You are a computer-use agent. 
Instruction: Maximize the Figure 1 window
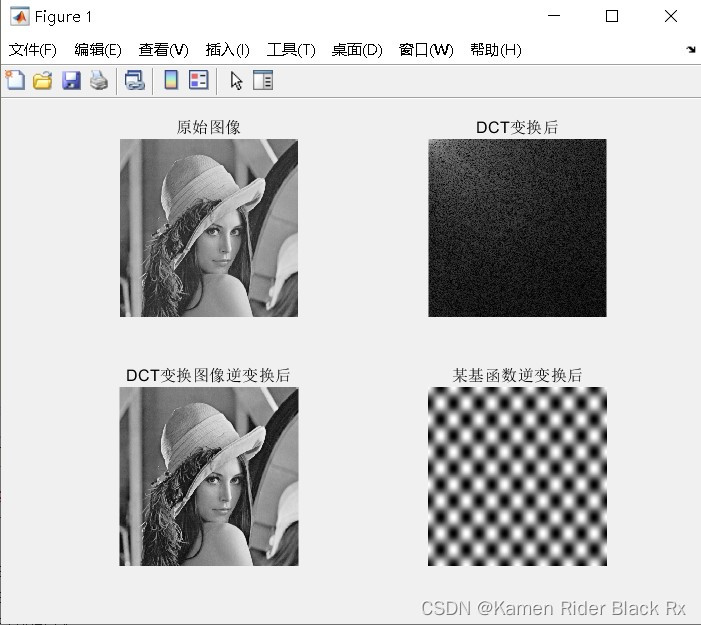(612, 16)
